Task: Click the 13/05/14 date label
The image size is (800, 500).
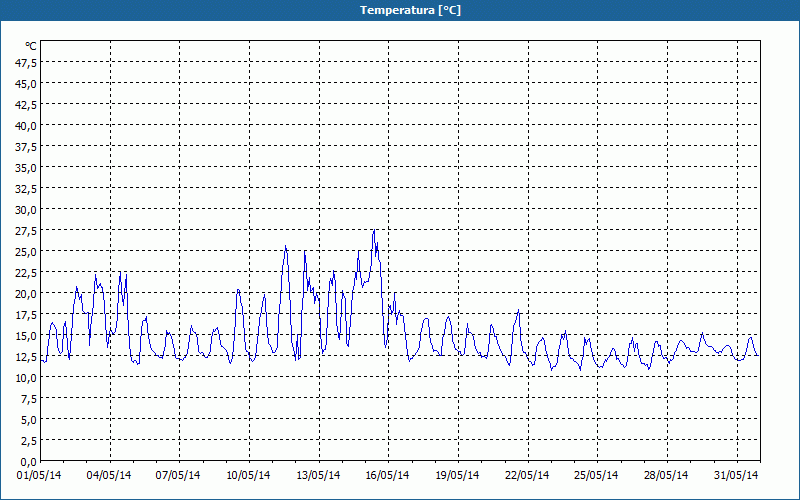Action: coord(318,476)
